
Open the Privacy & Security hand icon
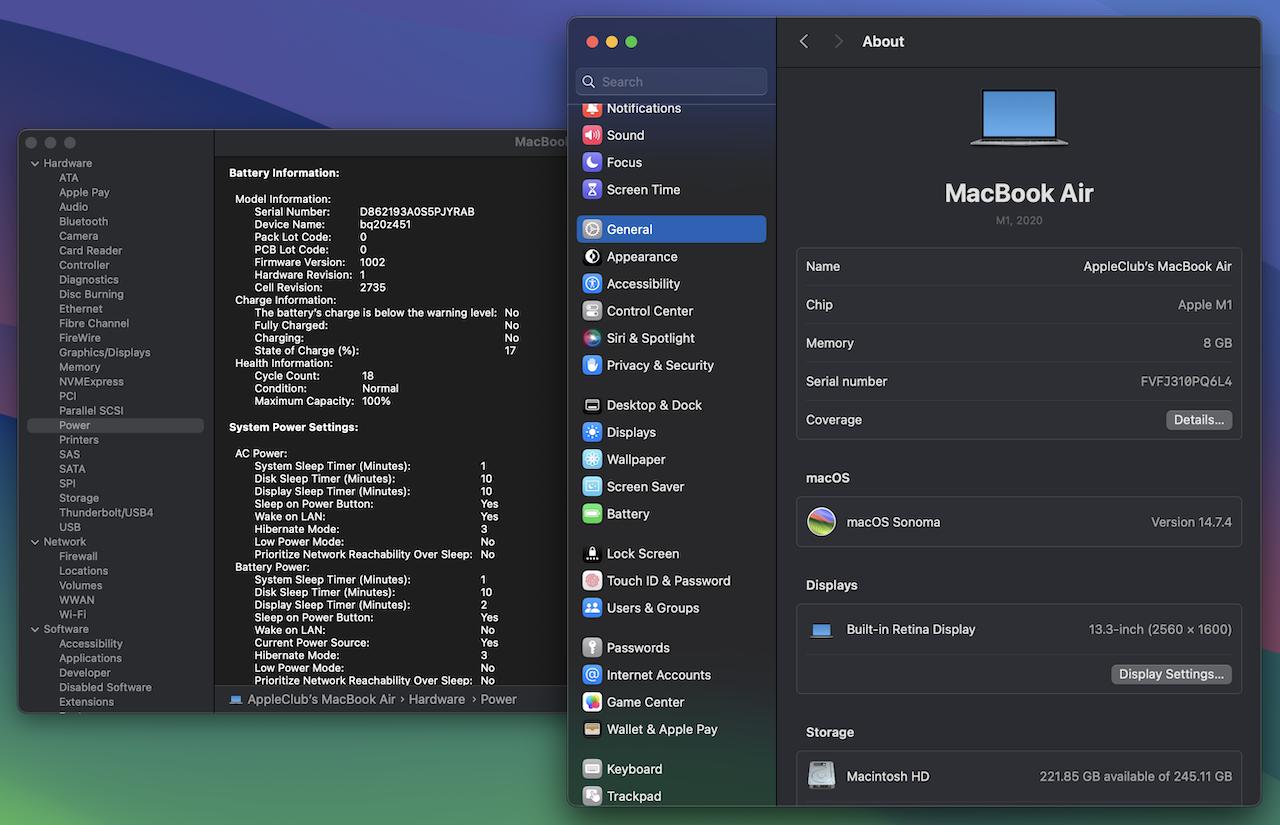tap(592, 365)
